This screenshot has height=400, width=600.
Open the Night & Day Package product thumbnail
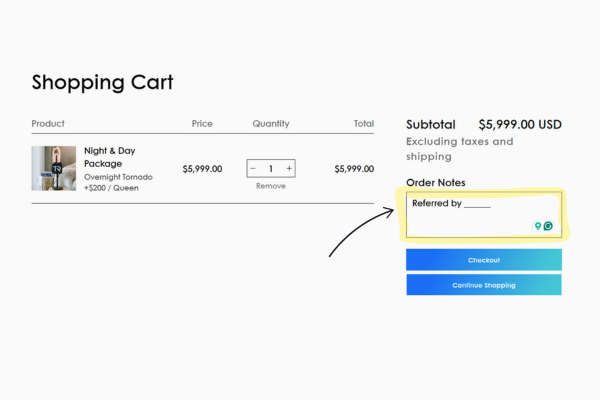(x=54, y=168)
